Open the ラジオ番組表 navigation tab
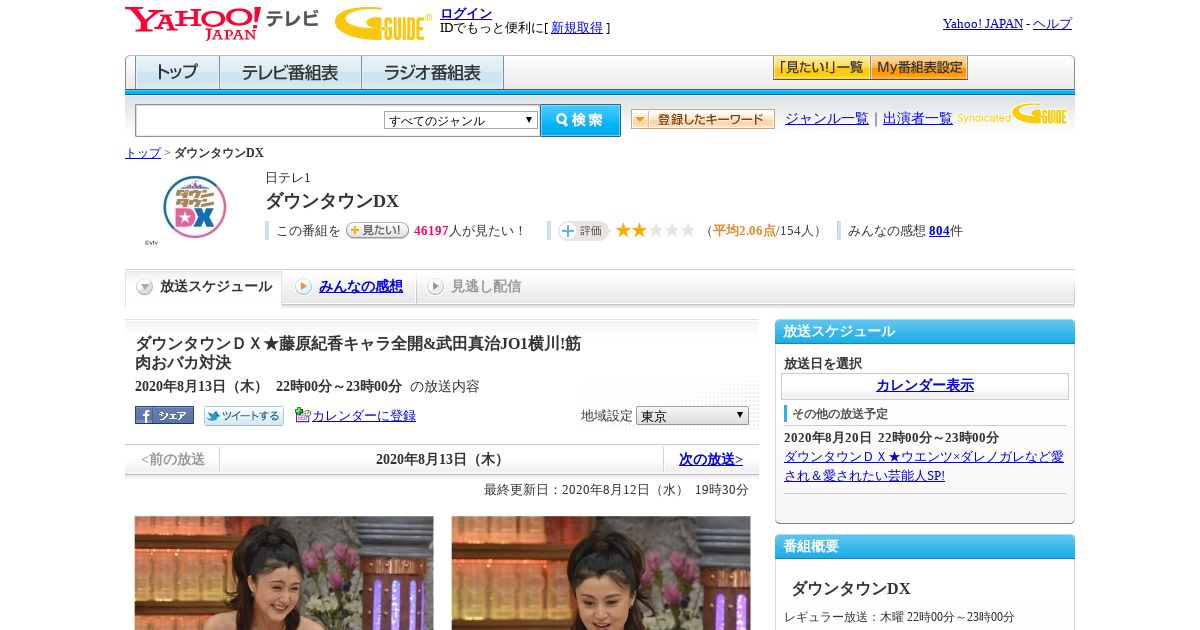 tap(432, 73)
